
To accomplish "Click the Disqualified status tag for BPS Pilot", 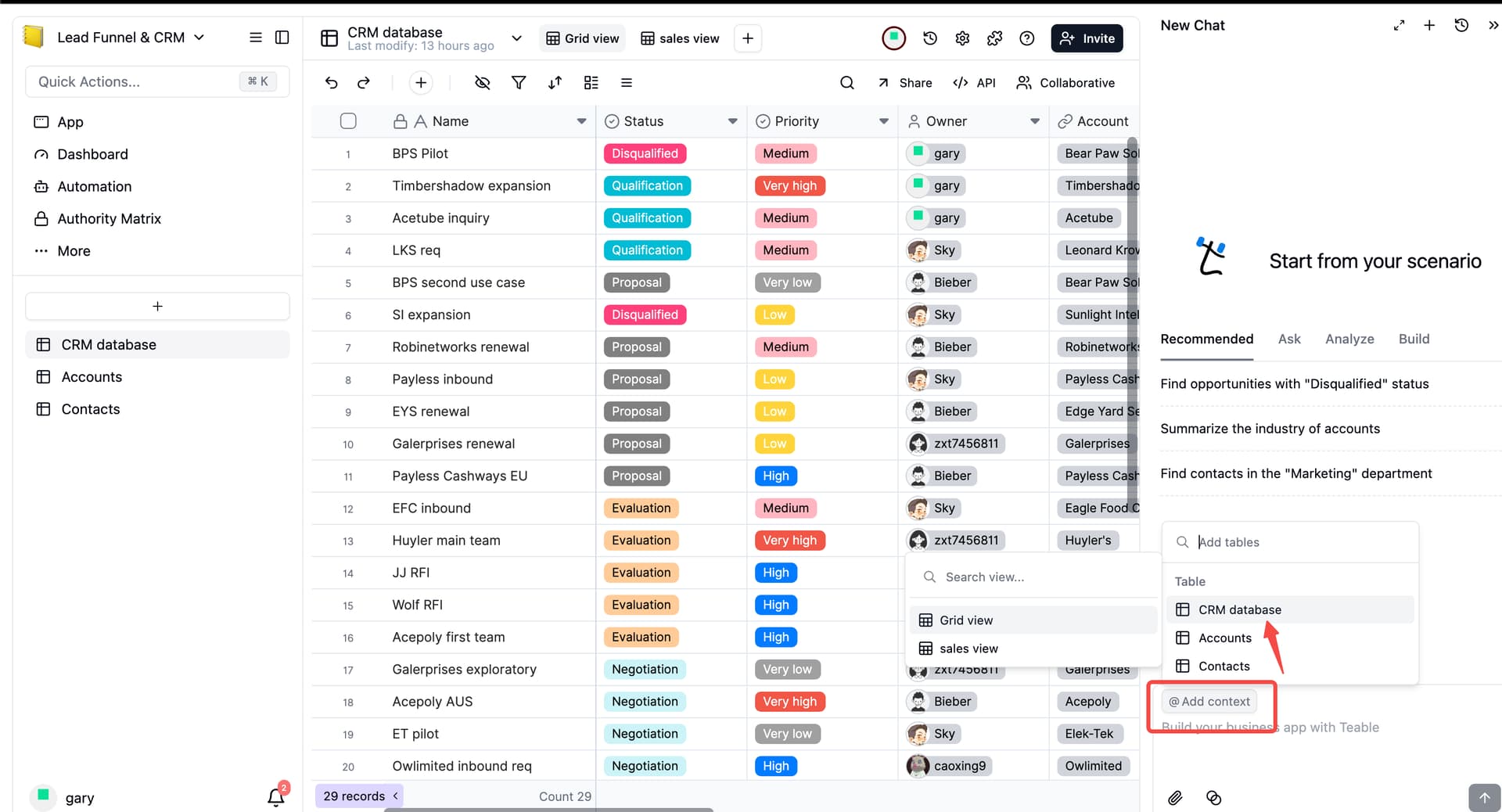I will pyautogui.click(x=645, y=153).
